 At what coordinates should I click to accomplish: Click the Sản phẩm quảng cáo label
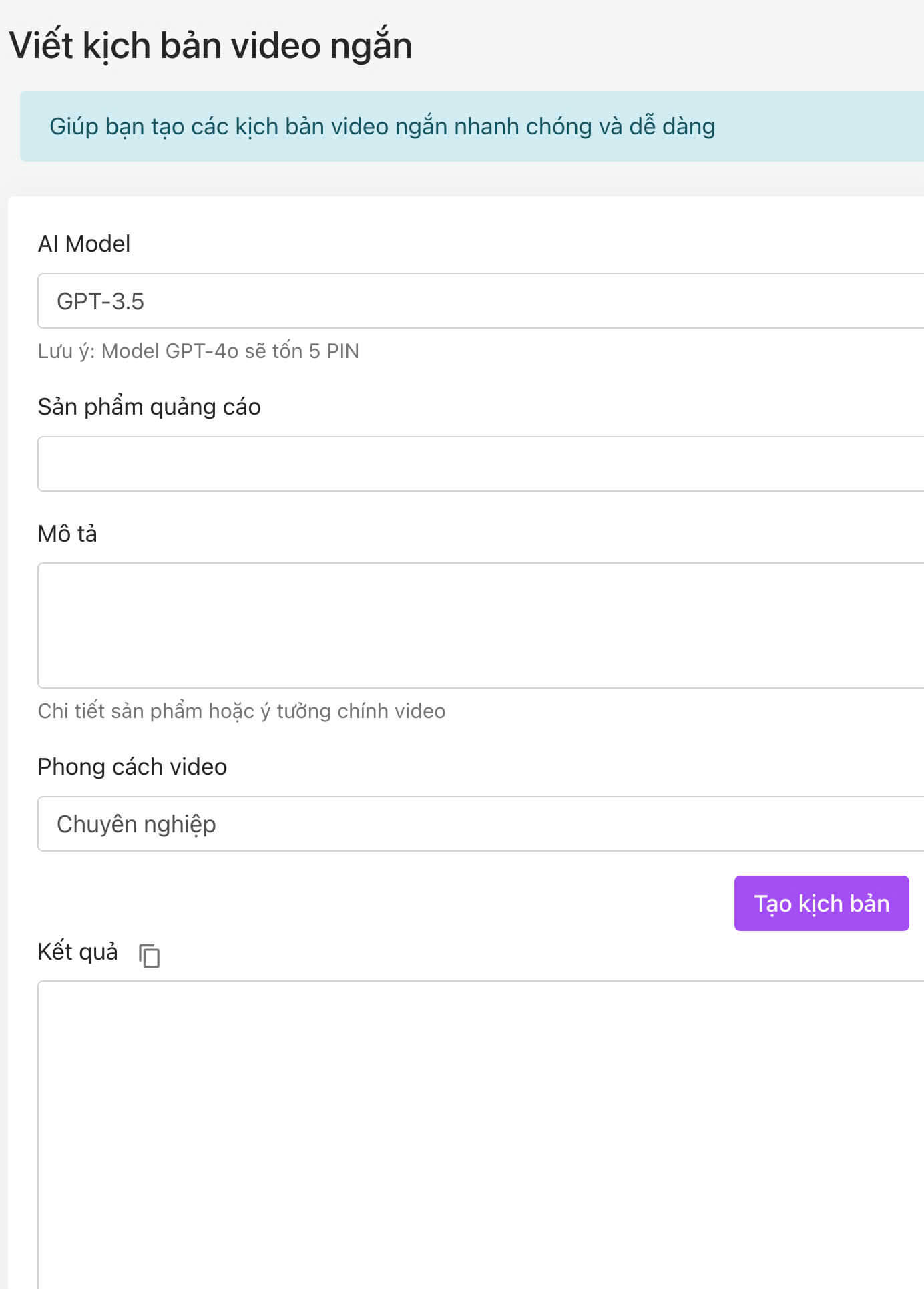(149, 407)
